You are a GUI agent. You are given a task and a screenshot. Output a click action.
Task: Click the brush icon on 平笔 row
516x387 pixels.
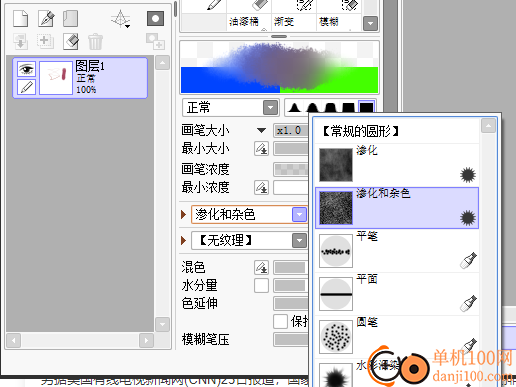click(x=468, y=261)
